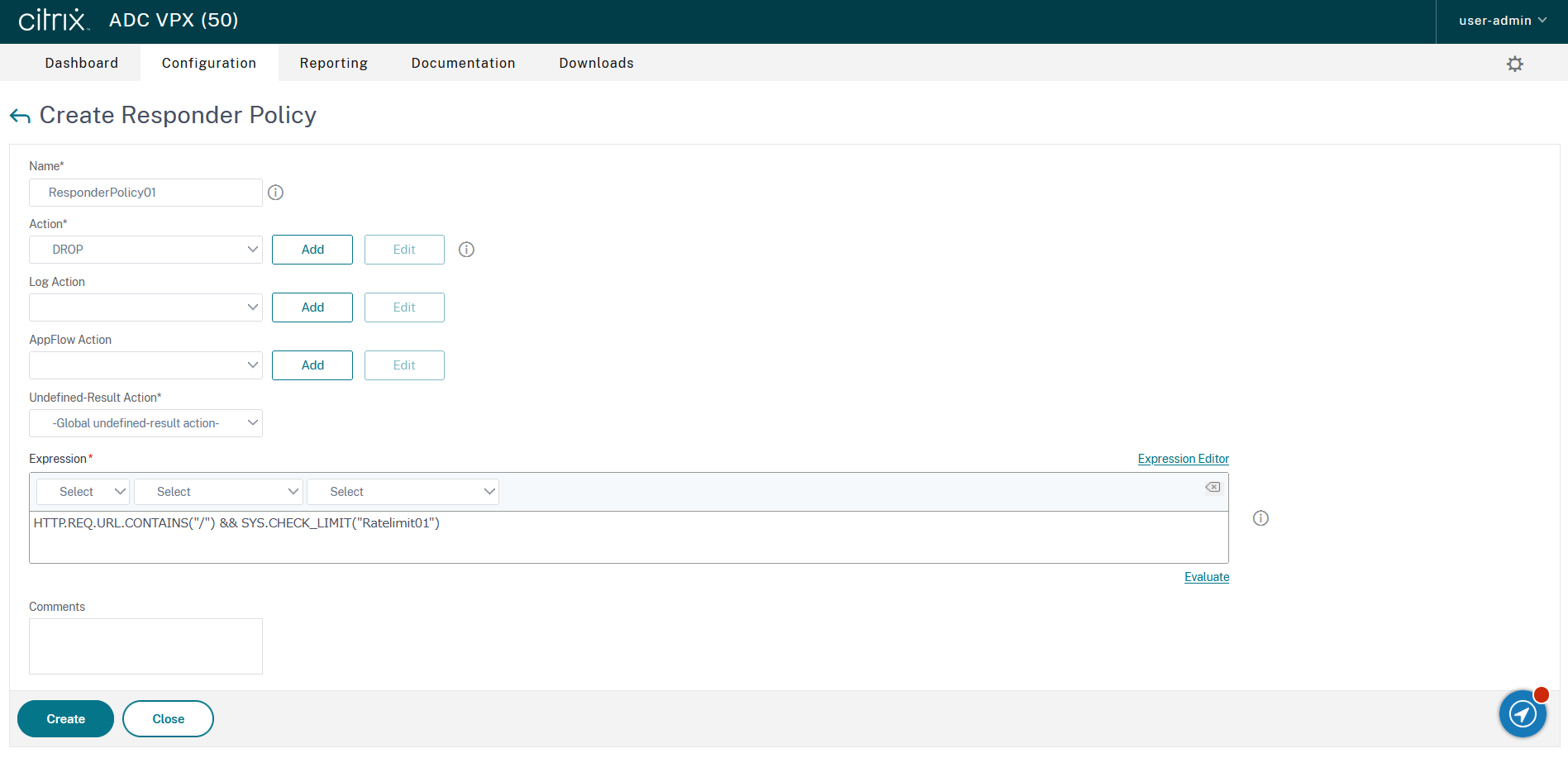
Task: Click into the Comments text box
Action: point(145,646)
